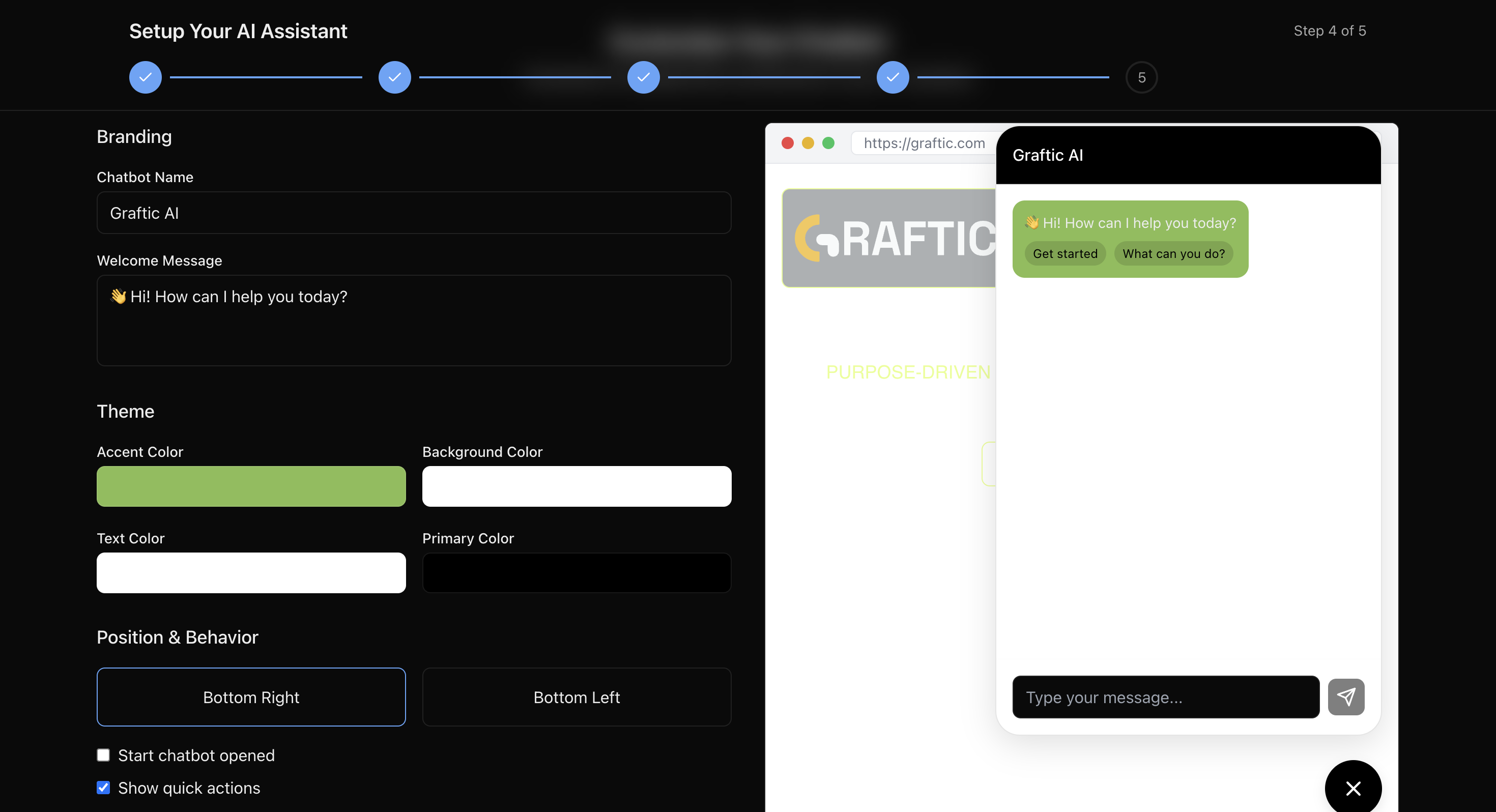Focus the Type your message input

(1165, 697)
